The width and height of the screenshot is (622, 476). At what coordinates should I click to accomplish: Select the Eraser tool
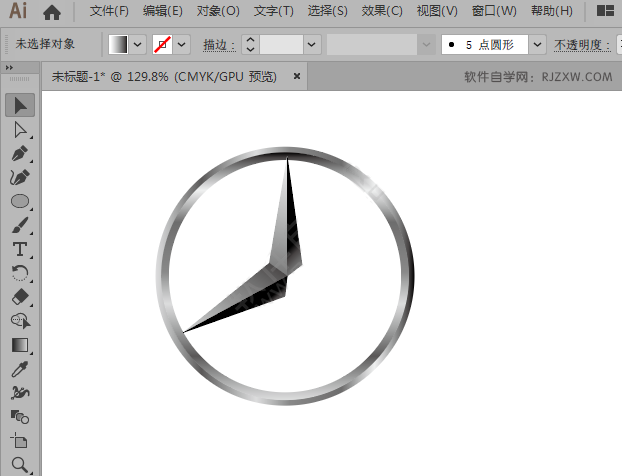pyautogui.click(x=20, y=297)
